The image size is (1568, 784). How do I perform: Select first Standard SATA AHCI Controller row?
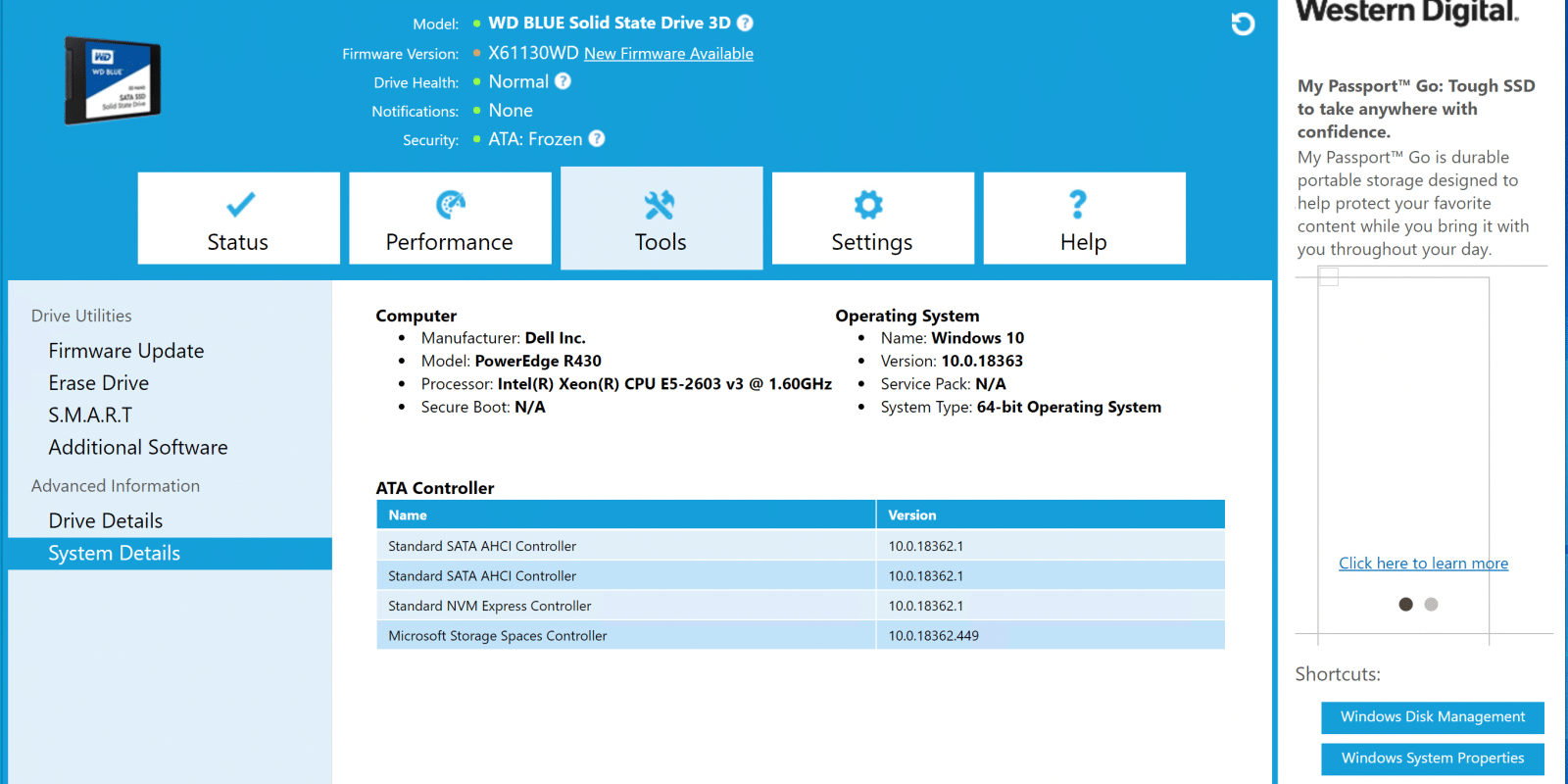pos(801,546)
